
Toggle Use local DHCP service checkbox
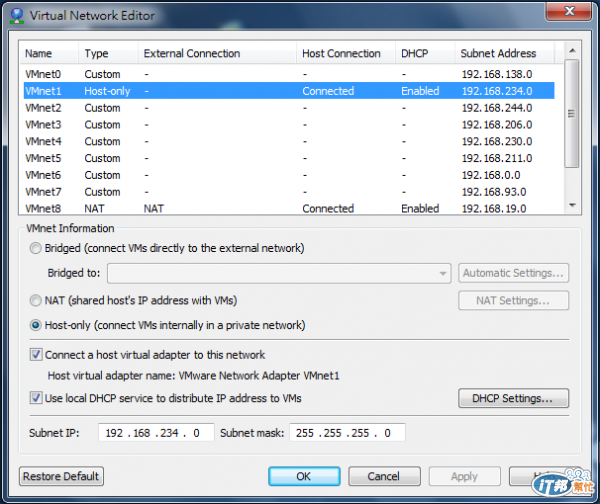(x=36, y=398)
